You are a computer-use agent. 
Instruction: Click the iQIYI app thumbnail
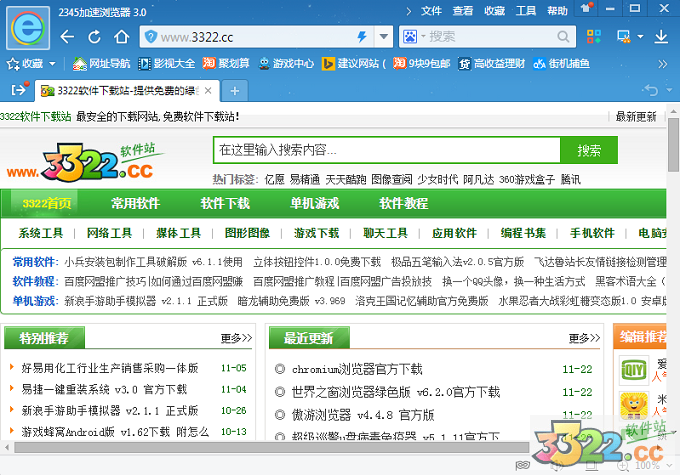tap(634, 370)
